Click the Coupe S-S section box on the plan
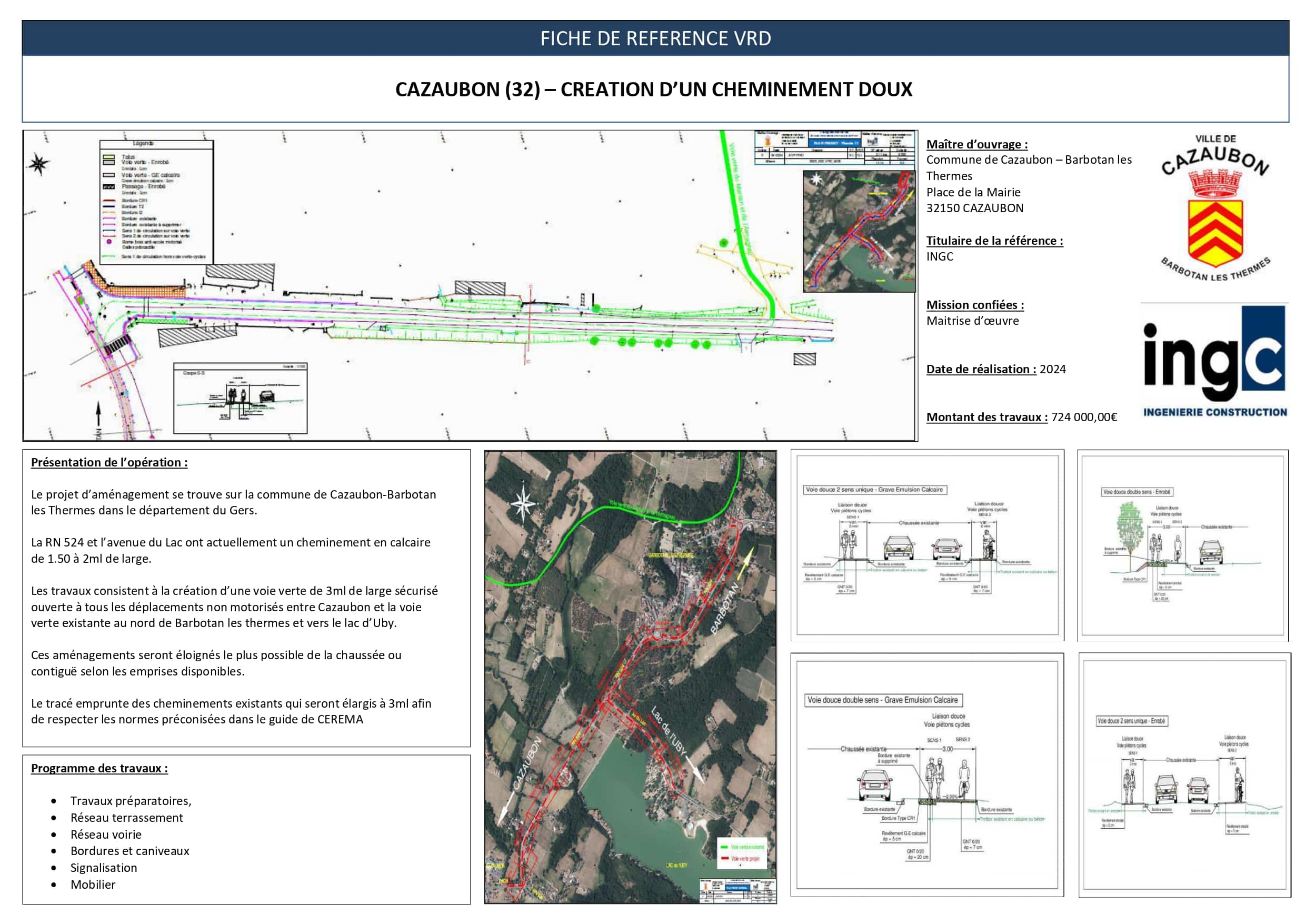The height and width of the screenshot is (924, 1306). click(240, 398)
